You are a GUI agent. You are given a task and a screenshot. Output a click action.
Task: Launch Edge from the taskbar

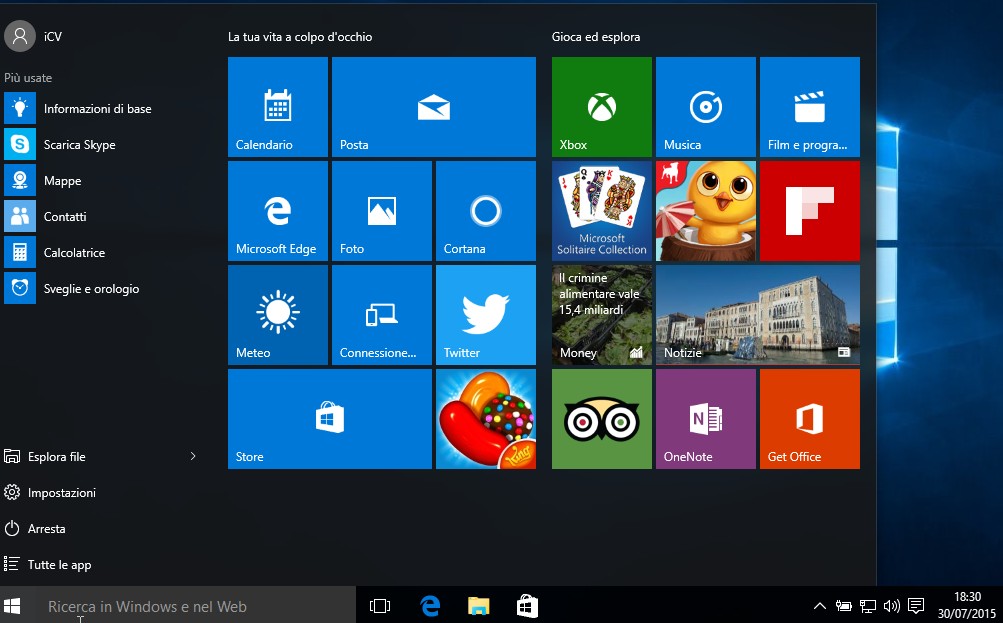430,606
